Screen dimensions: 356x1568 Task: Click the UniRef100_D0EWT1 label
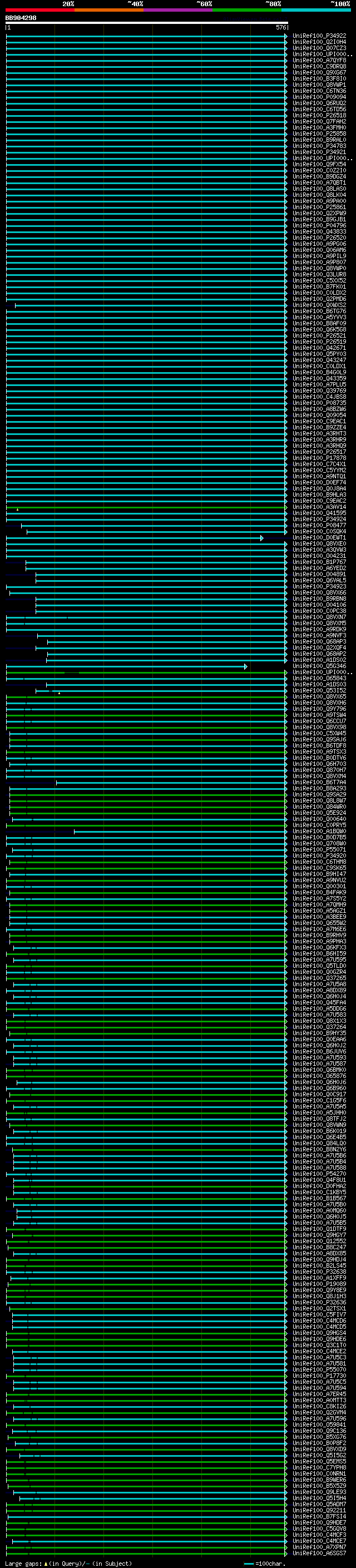319,537
